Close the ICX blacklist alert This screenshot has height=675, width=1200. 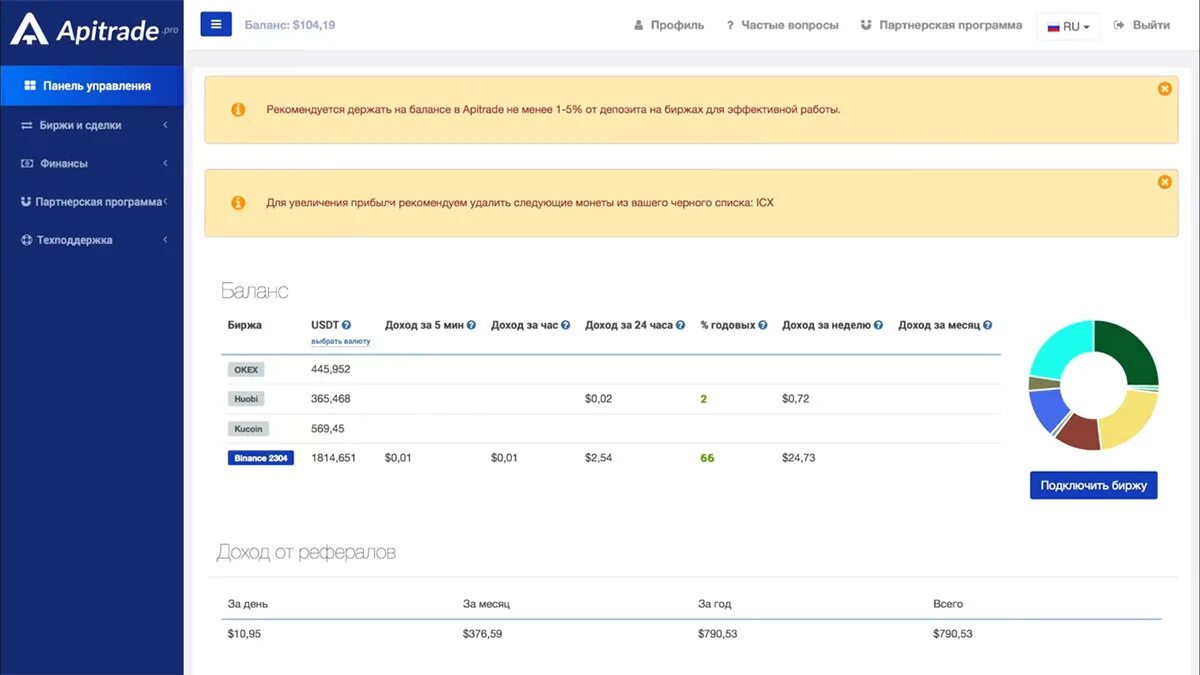point(1164,182)
